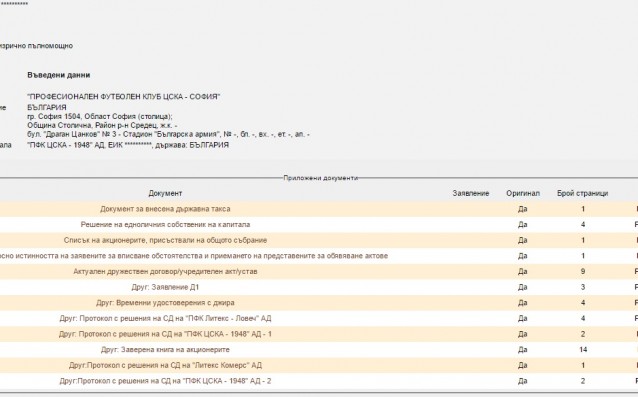The image size is (638, 397).
Task: Click page count "3" for Заявление Д1
Action: click(x=583, y=287)
